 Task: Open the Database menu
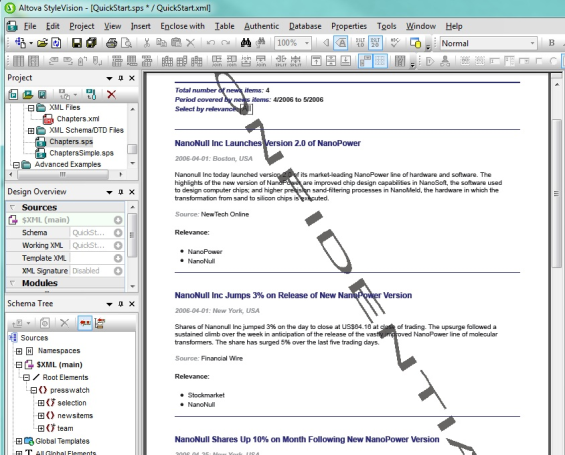pyautogui.click(x=305, y=26)
